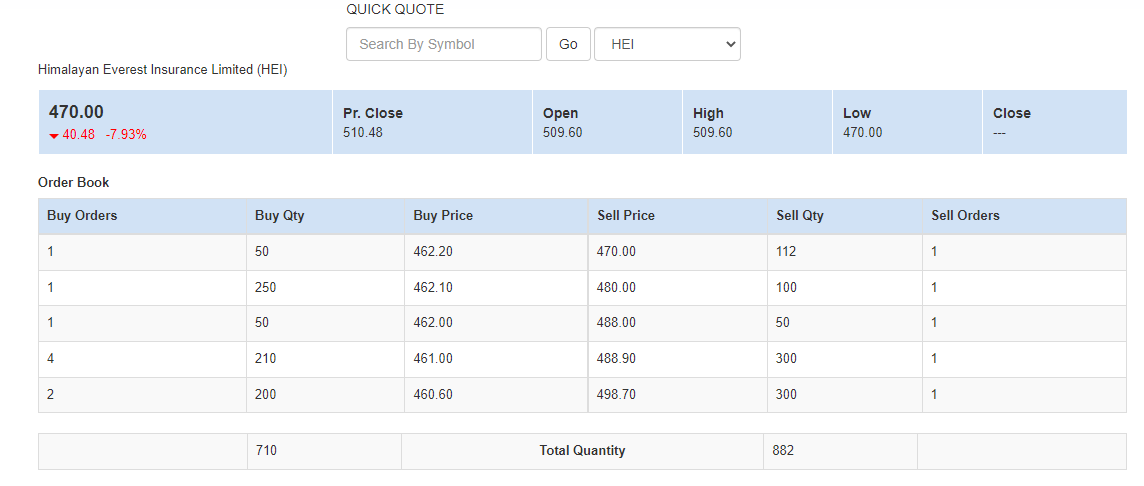Click the -7.93% percentage change text
This screenshot has width=1144, height=486.
126,135
